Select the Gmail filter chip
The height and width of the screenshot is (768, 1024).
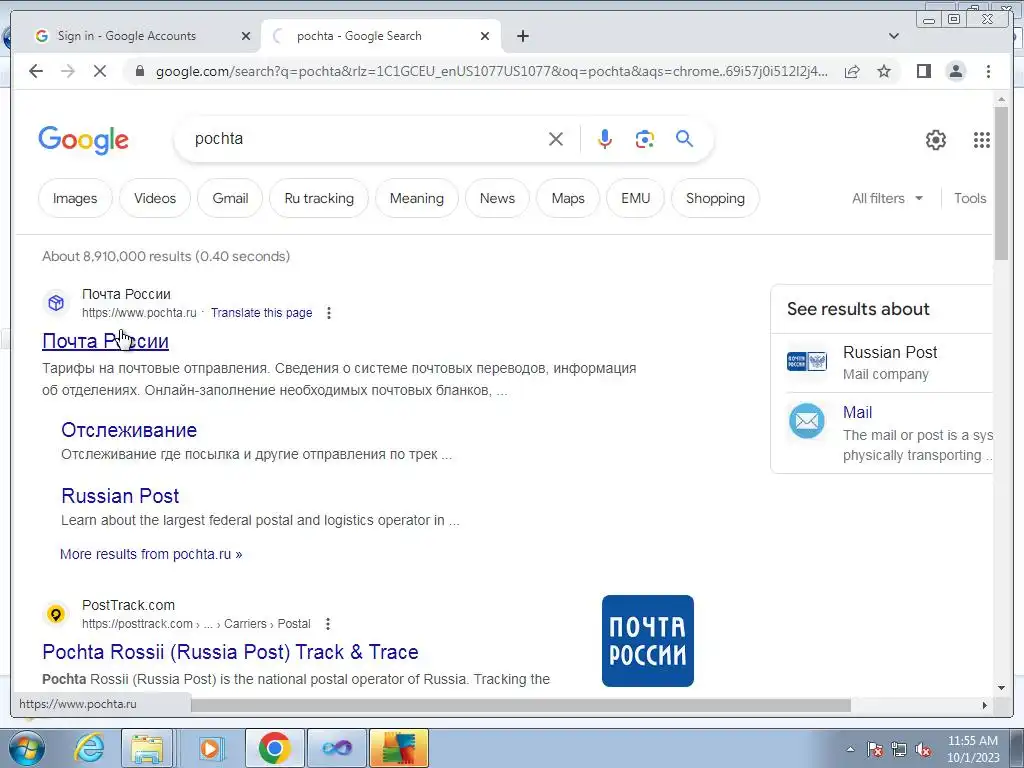click(x=230, y=198)
